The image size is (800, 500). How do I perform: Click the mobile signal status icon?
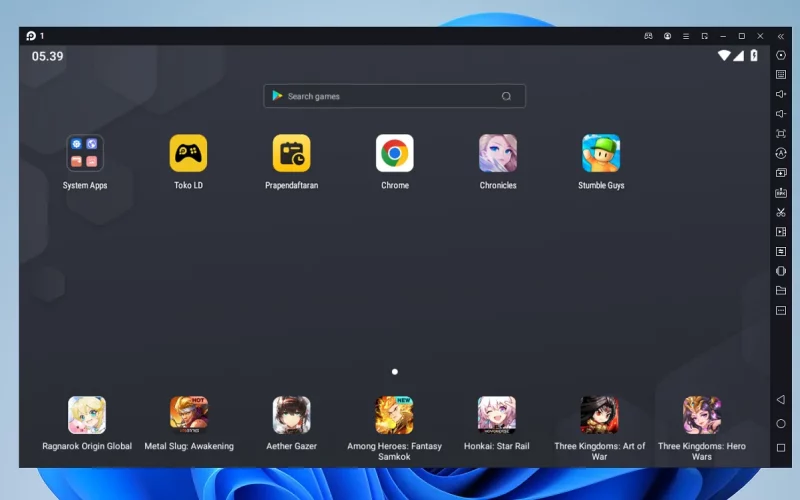click(738, 56)
